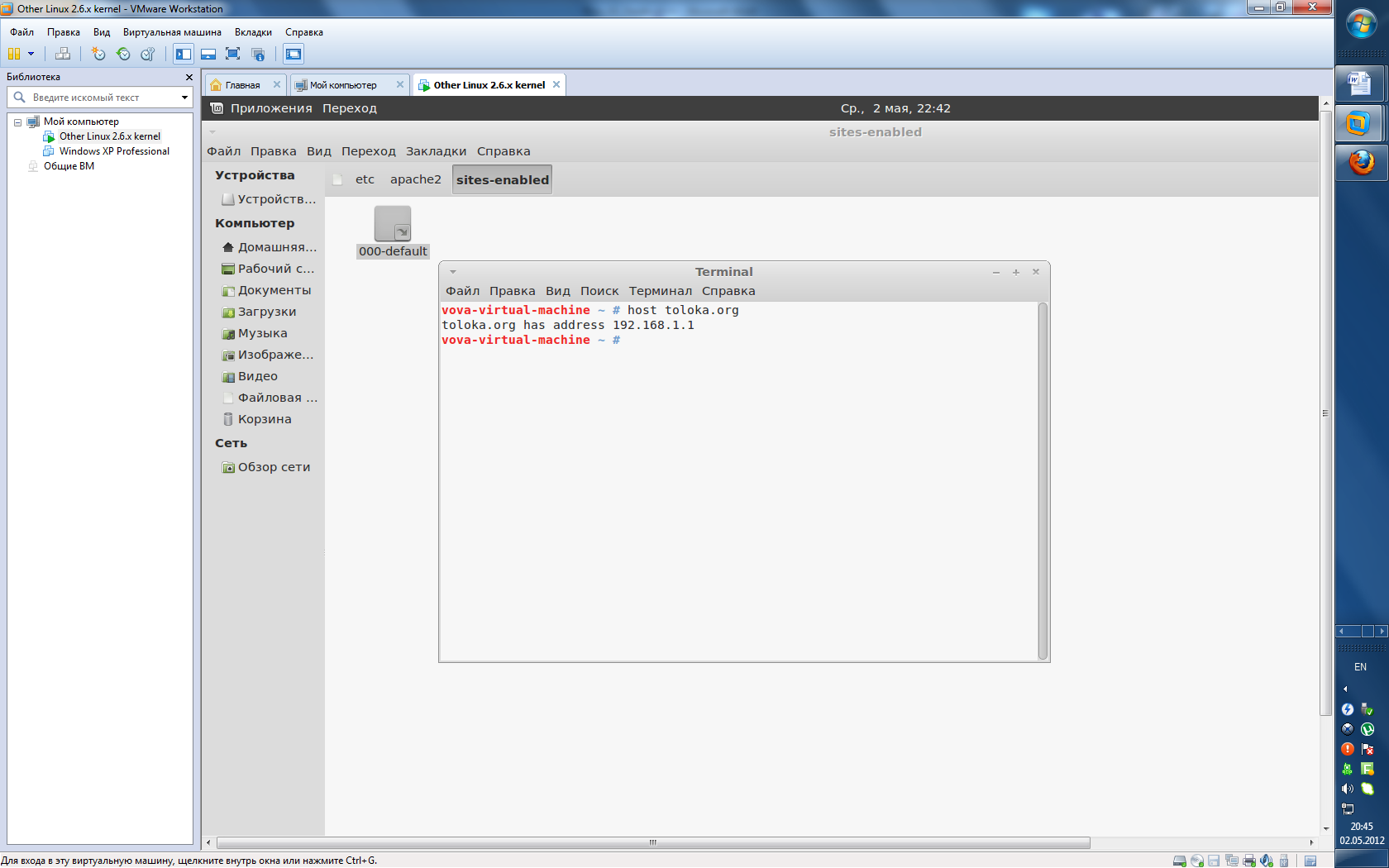
Task: Open Рабочий стол in sidebar
Action: (x=269, y=269)
